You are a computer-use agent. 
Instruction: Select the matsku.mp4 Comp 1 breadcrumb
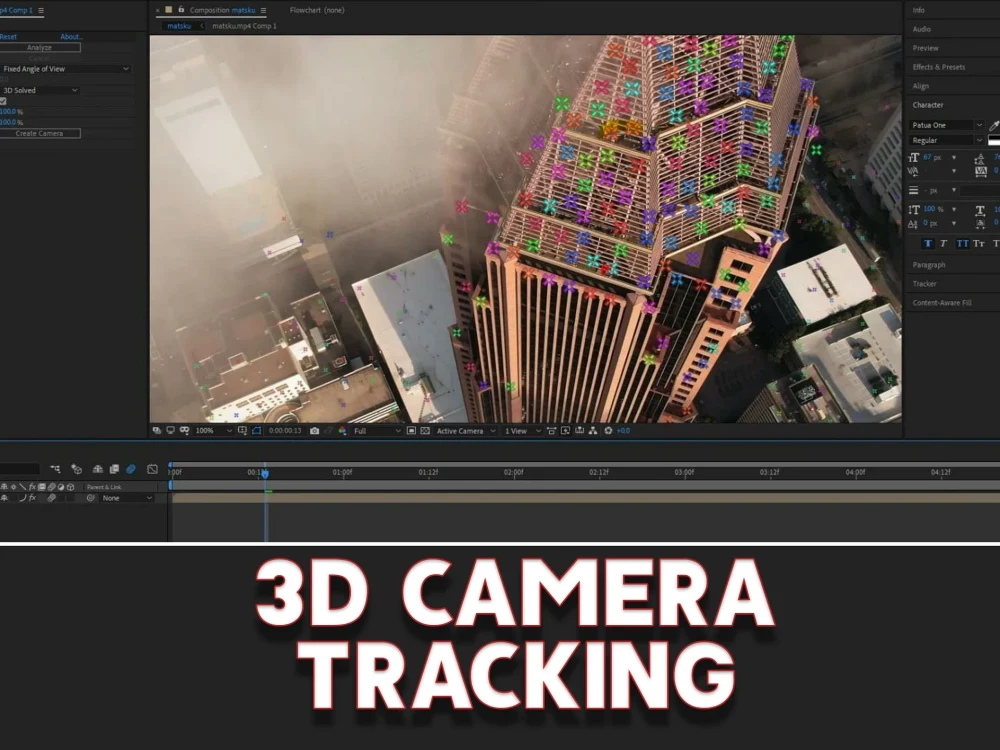pyautogui.click(x=244, y=26)
